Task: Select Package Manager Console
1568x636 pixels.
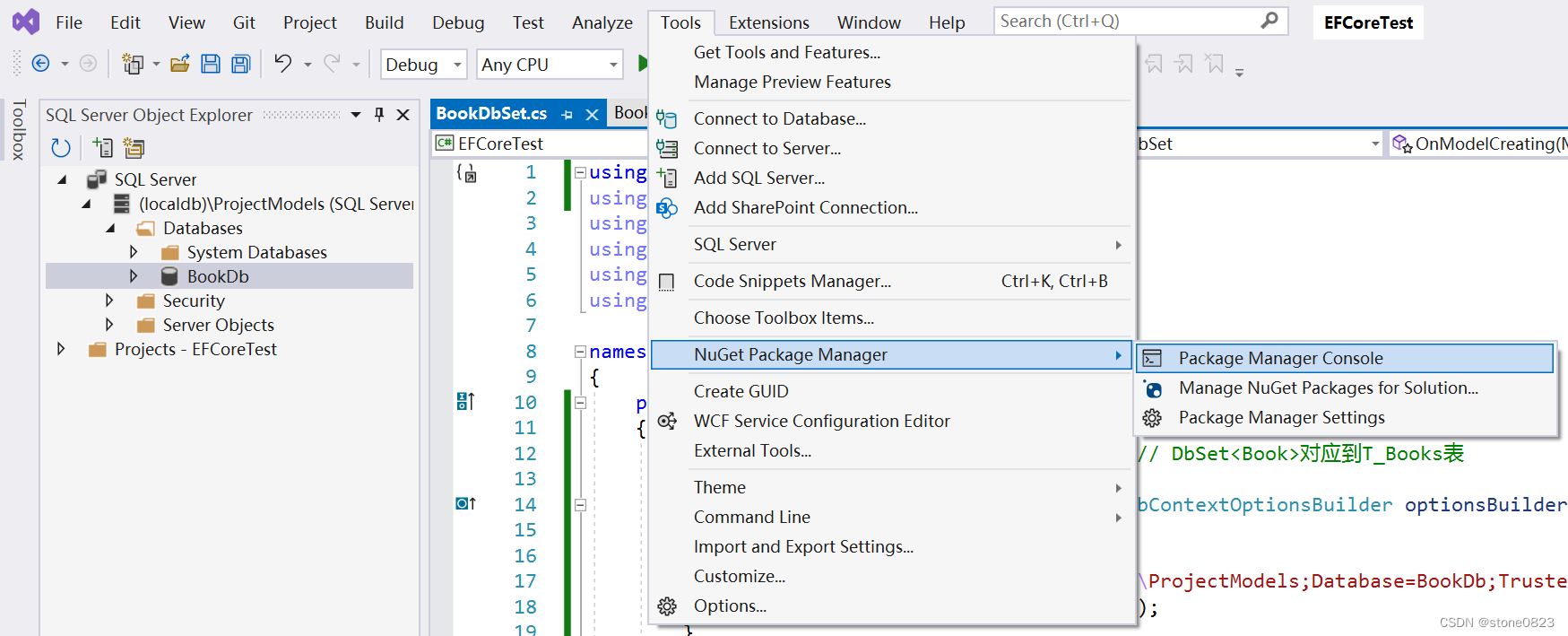Action: (1345, 358)
